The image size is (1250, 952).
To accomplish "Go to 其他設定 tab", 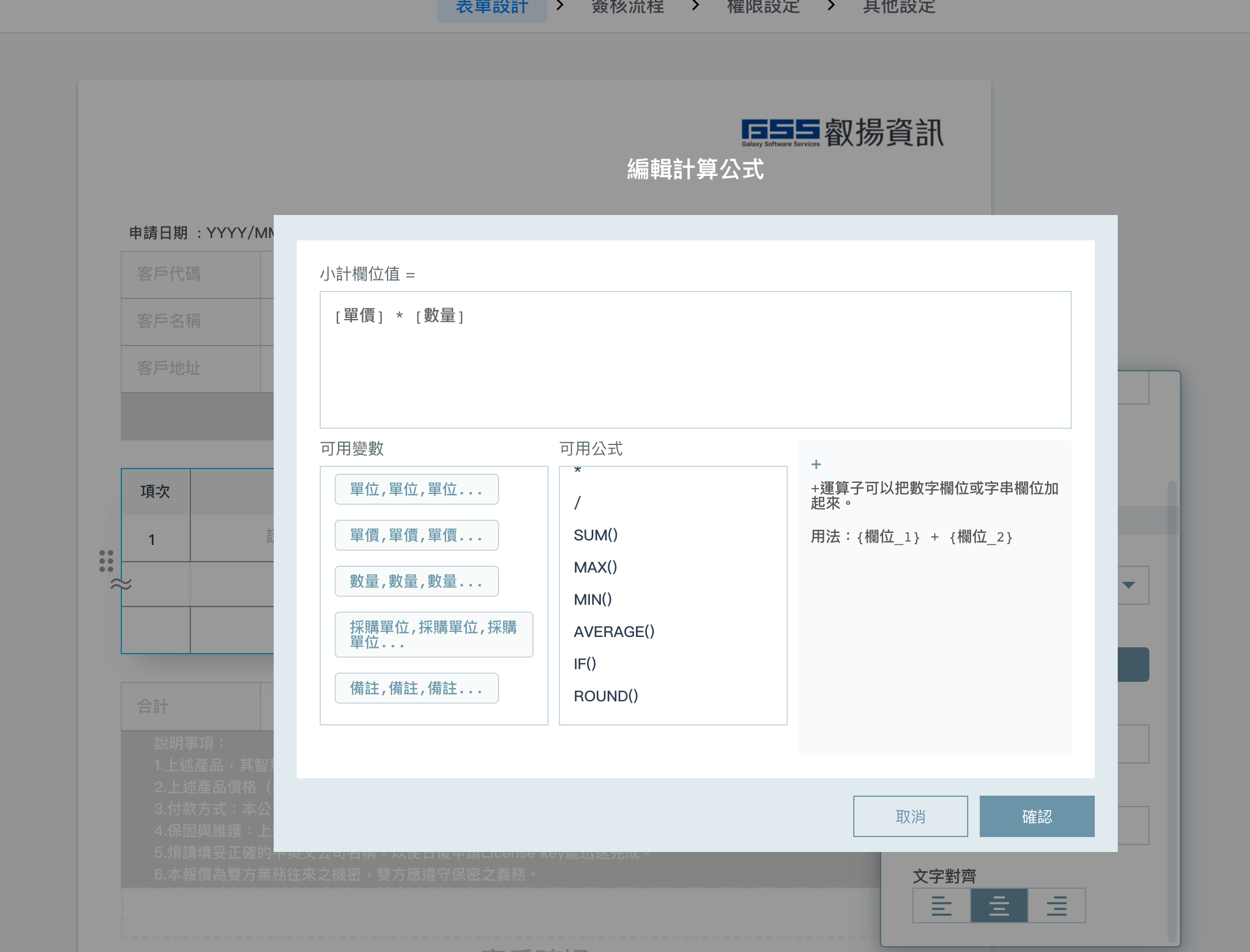I will pos(899,8).
